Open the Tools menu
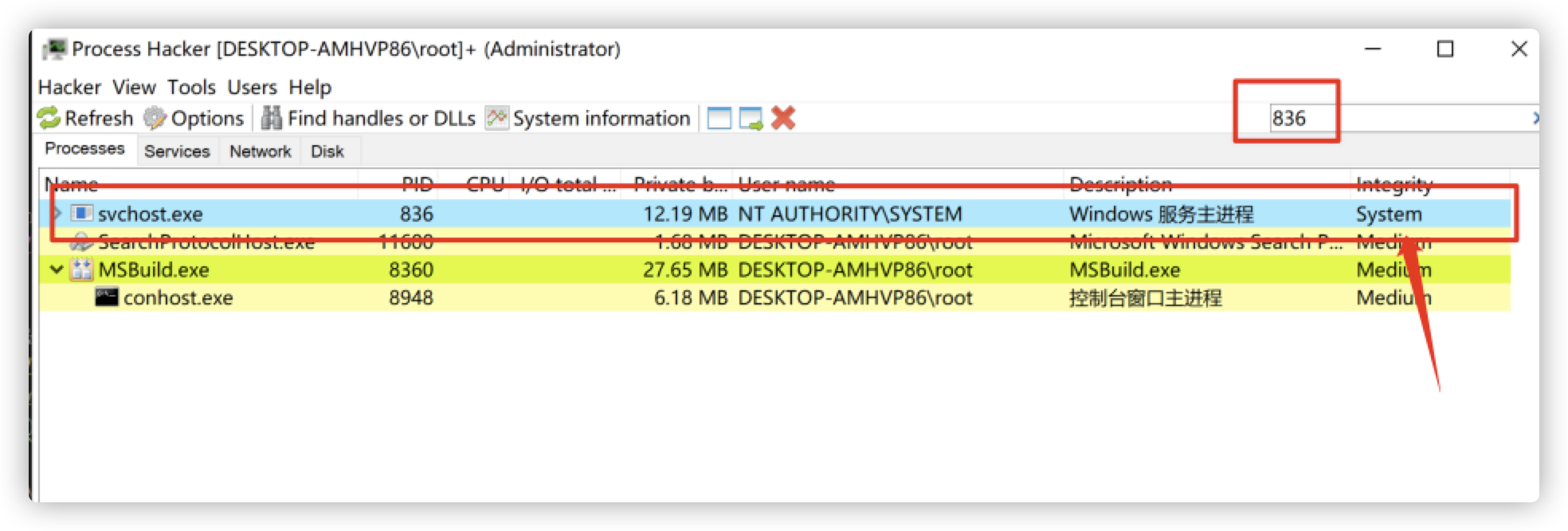 191,87
